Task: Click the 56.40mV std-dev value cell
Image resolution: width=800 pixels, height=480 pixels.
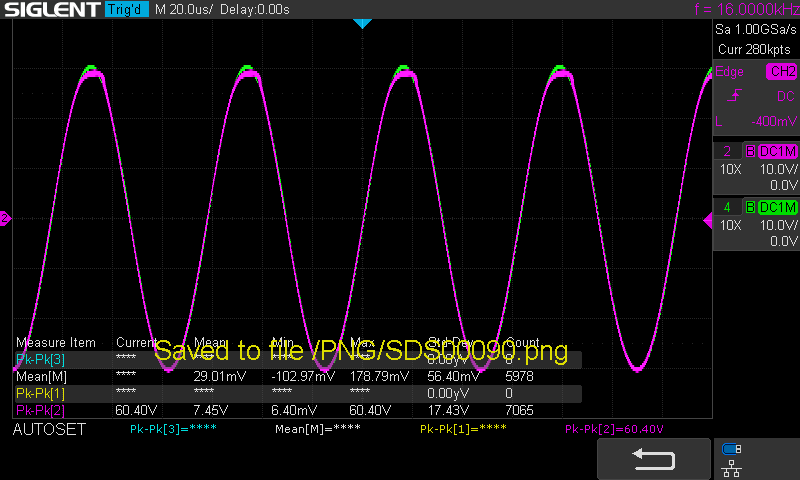Action: [454, 376]
